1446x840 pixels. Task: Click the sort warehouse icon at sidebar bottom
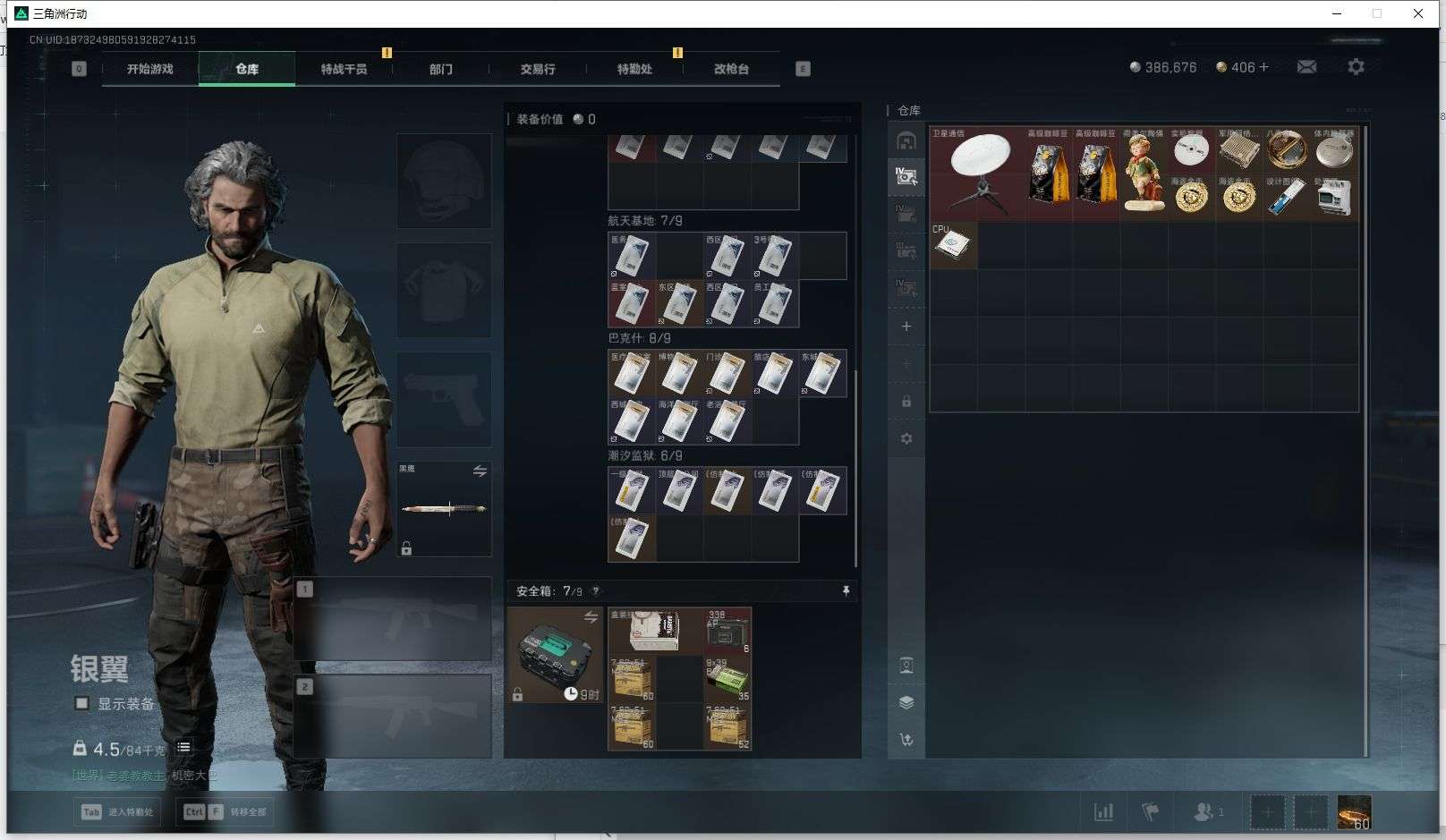(906, 740)
